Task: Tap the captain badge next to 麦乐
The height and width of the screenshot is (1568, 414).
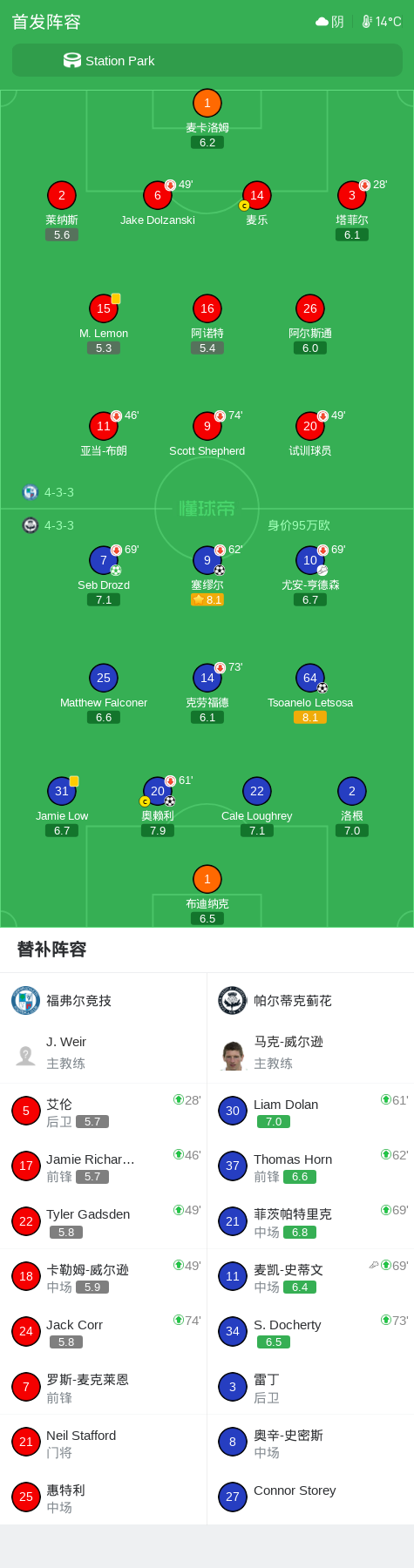Action: 244,206
